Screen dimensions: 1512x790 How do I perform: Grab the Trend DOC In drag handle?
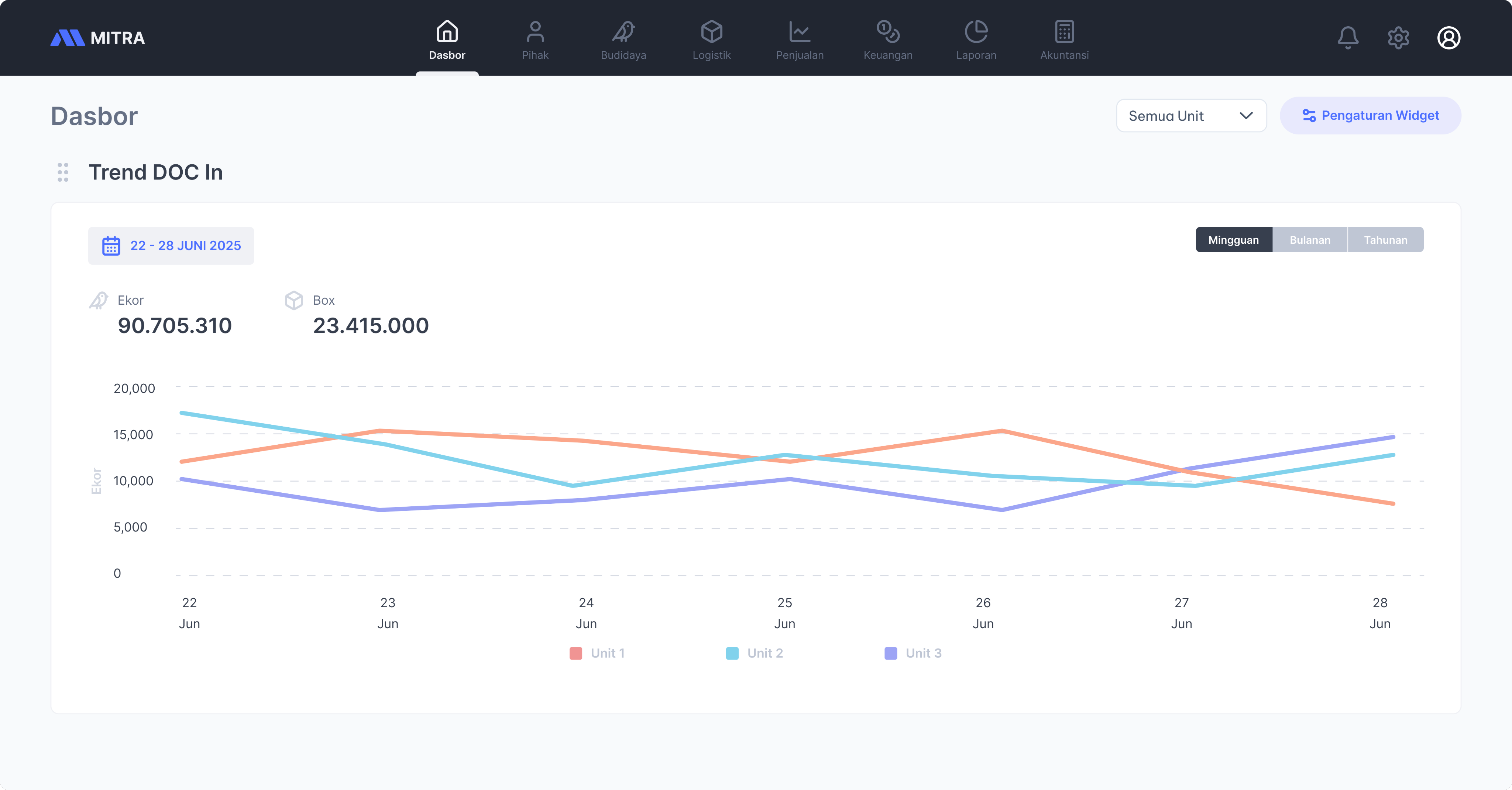[63, 172]
